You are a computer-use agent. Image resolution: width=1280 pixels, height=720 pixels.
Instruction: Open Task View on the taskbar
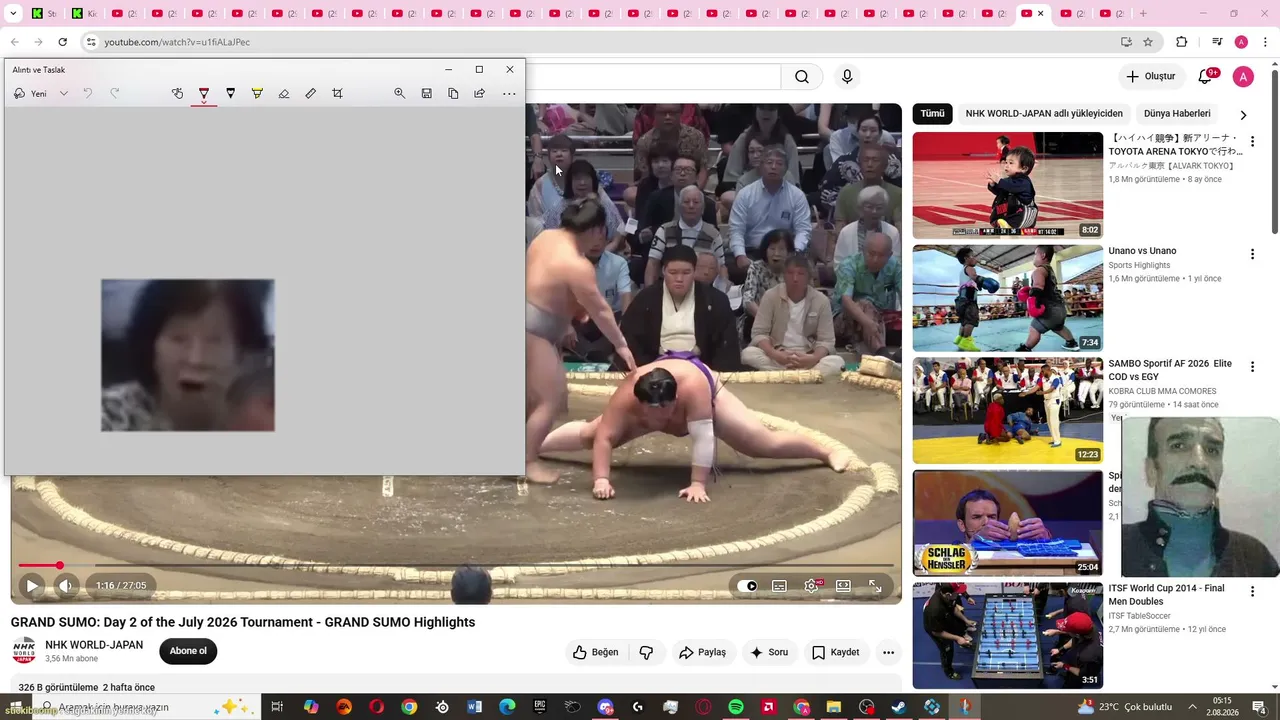point(277,707)
